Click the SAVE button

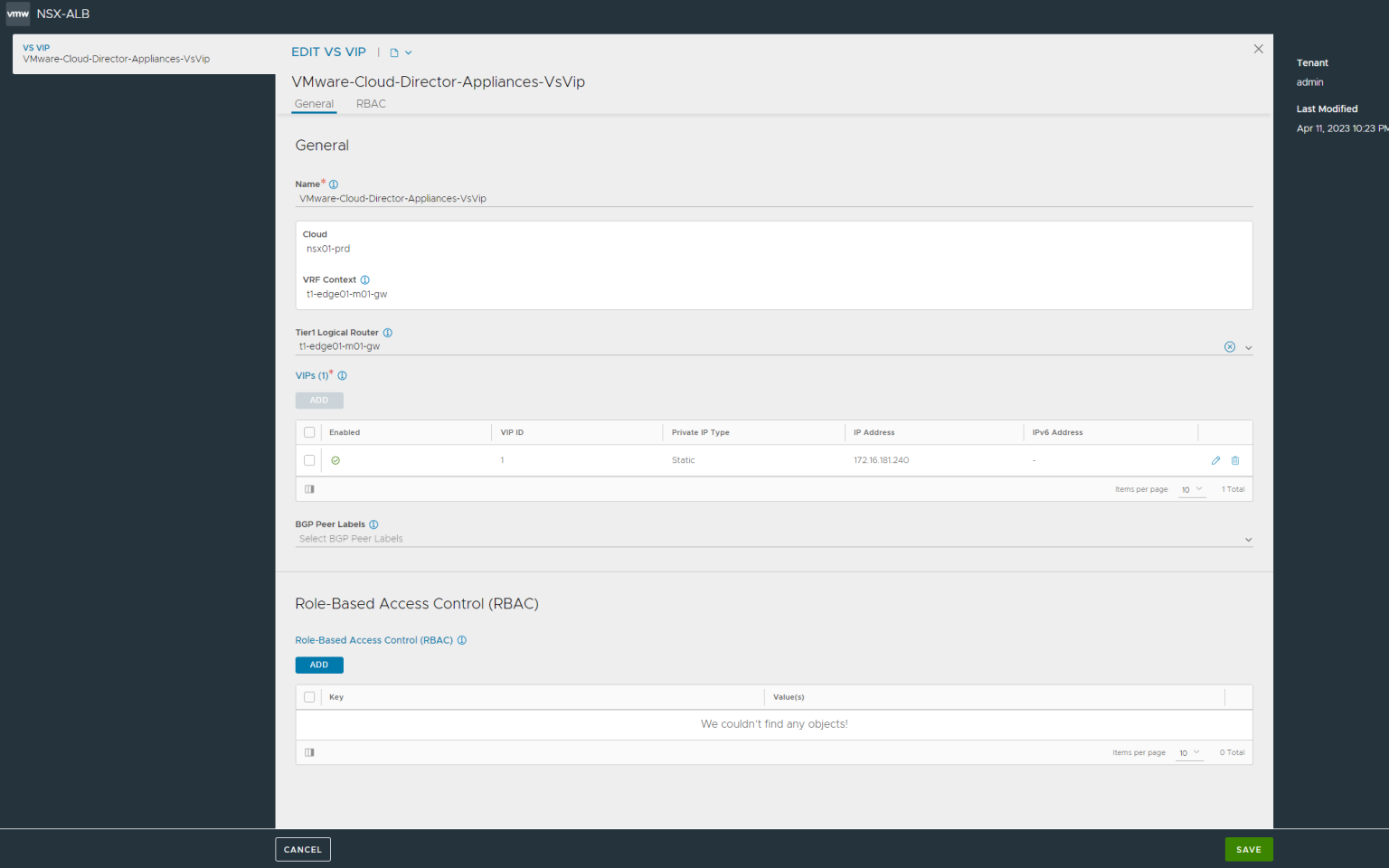pyautogui.click(x=1249, y=849)
